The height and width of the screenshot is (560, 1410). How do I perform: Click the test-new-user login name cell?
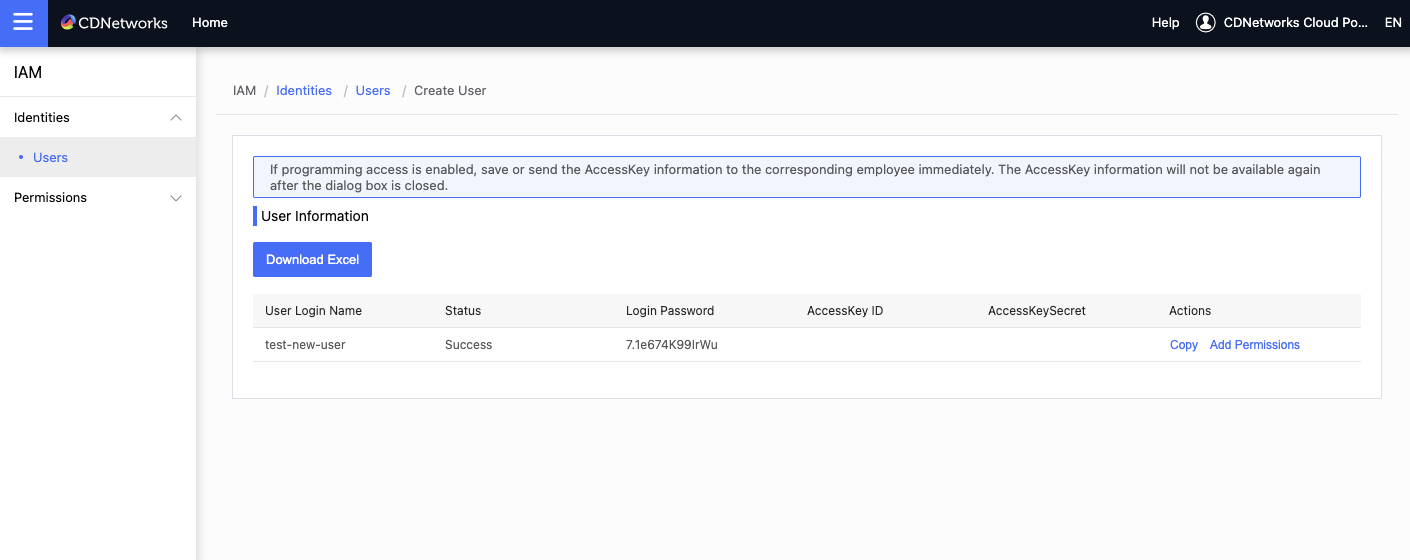pos(305,345)
